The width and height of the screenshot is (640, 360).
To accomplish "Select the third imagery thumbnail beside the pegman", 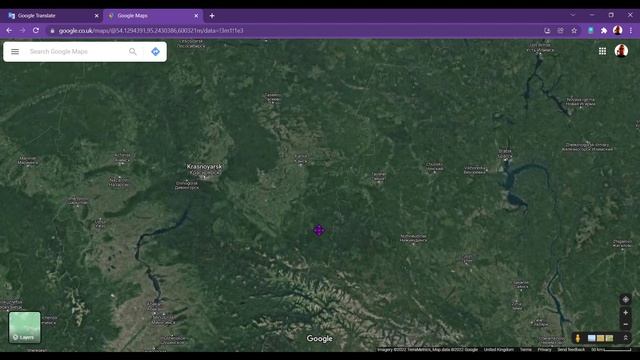I will (x=609, y=338).
